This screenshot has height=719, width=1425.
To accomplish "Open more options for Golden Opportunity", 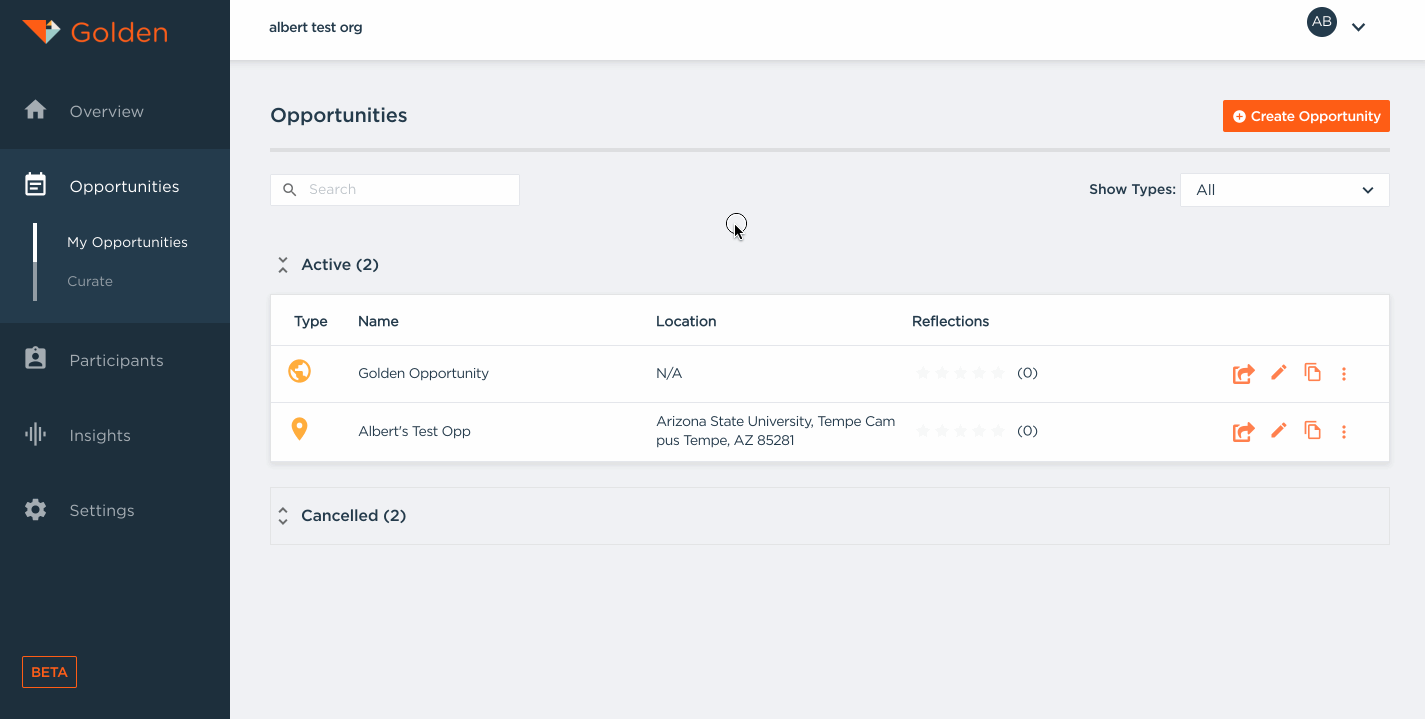I will (1344, 374).
